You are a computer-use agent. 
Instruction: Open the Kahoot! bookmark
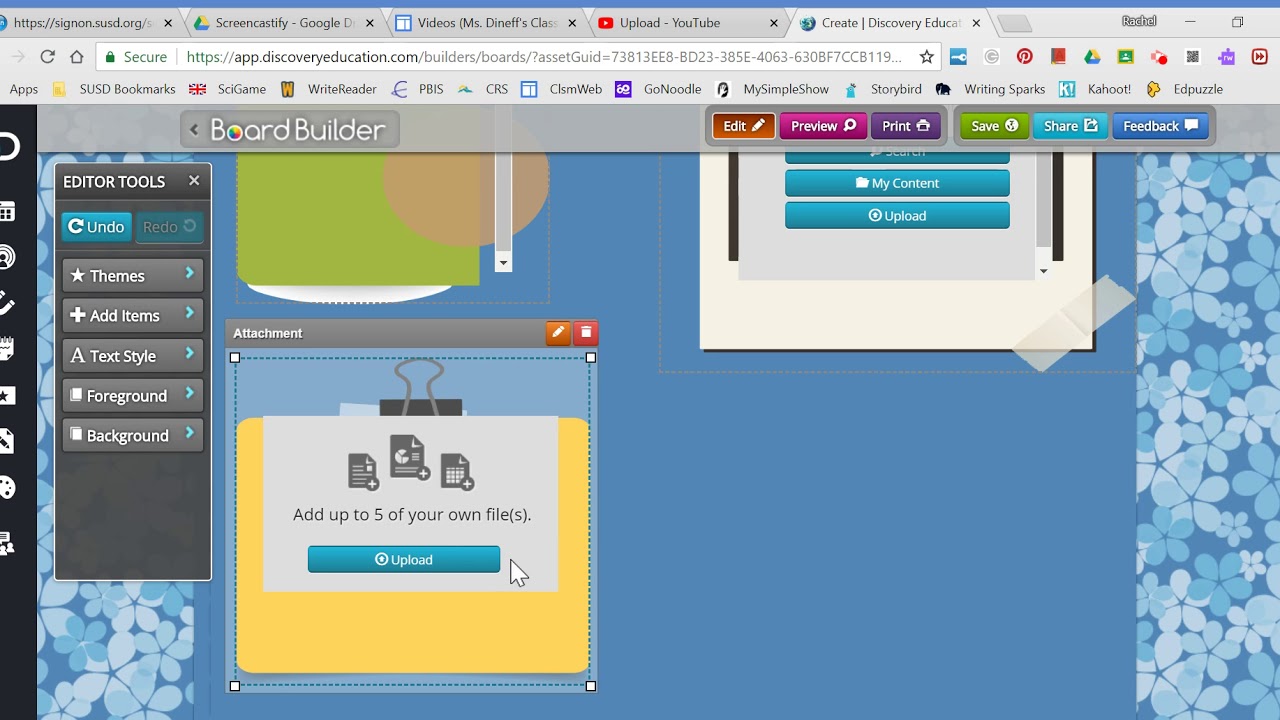[1095, 89]
